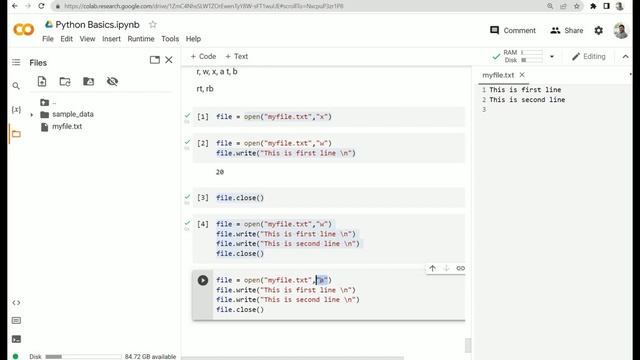Open the View menu
The image size is (640, 360).
87,39
